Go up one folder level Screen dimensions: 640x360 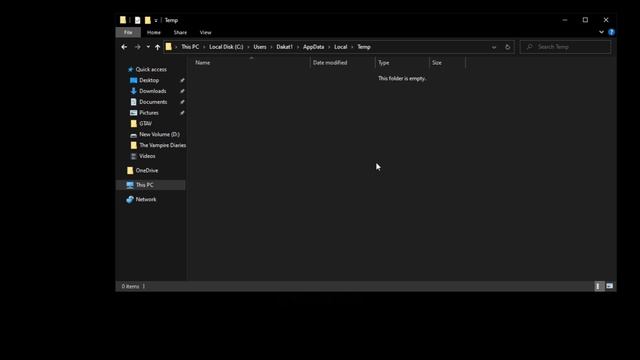[158, 47]
